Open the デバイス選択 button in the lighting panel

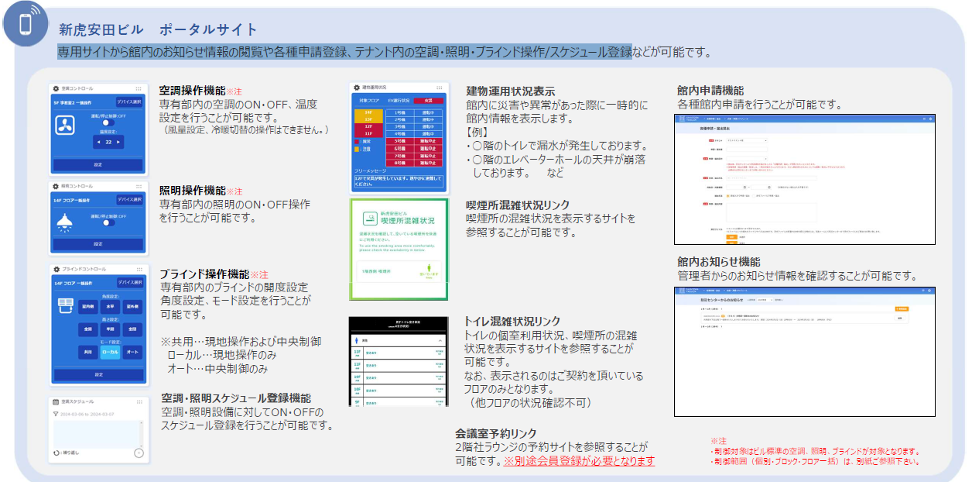pos(130,199)
